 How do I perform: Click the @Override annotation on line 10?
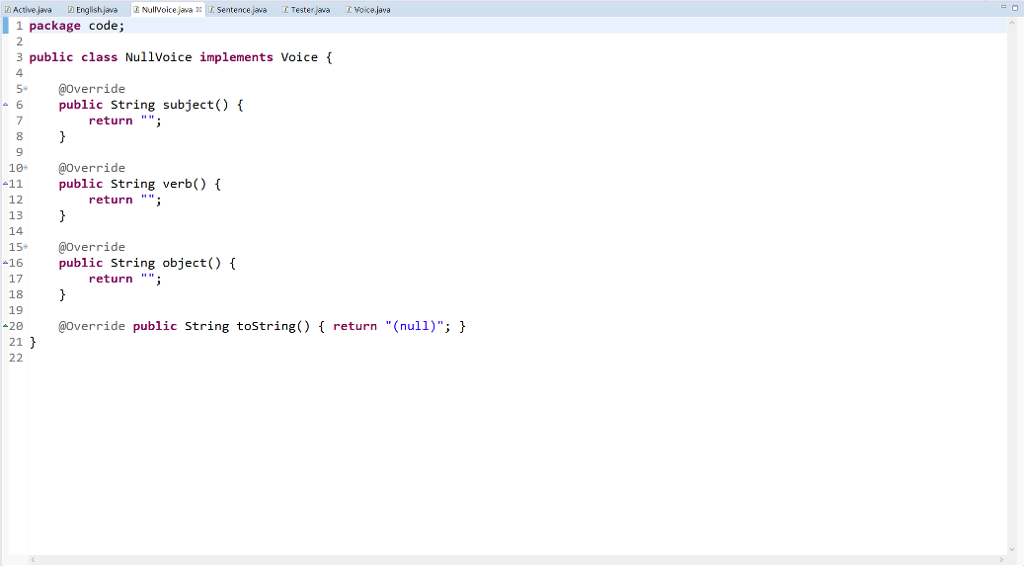[x=91, y=168]
